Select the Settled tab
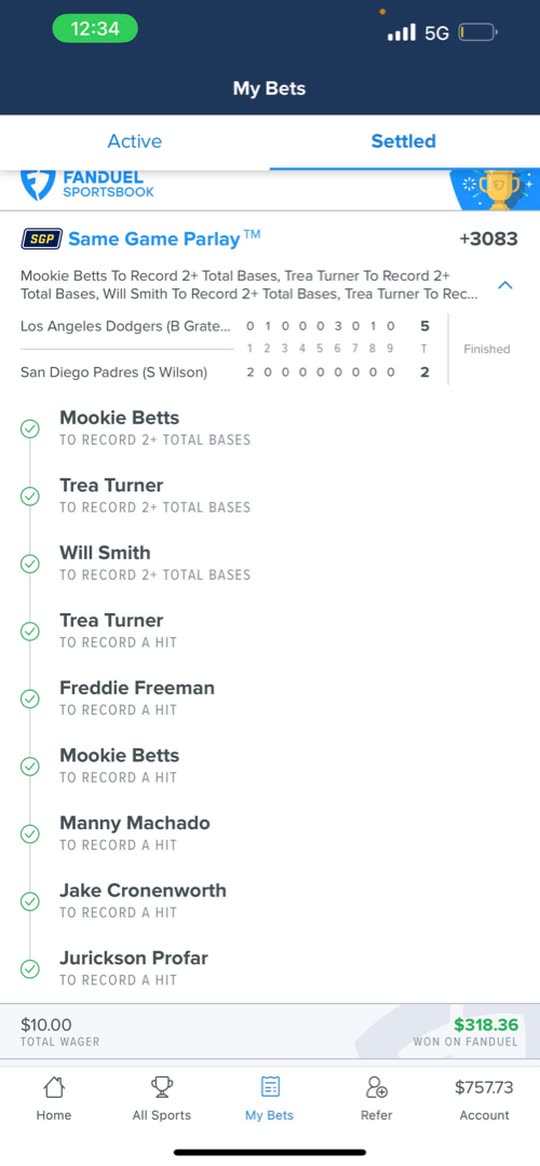The width and height of the screenshot is (540, 1166). (x=404, y=141)
